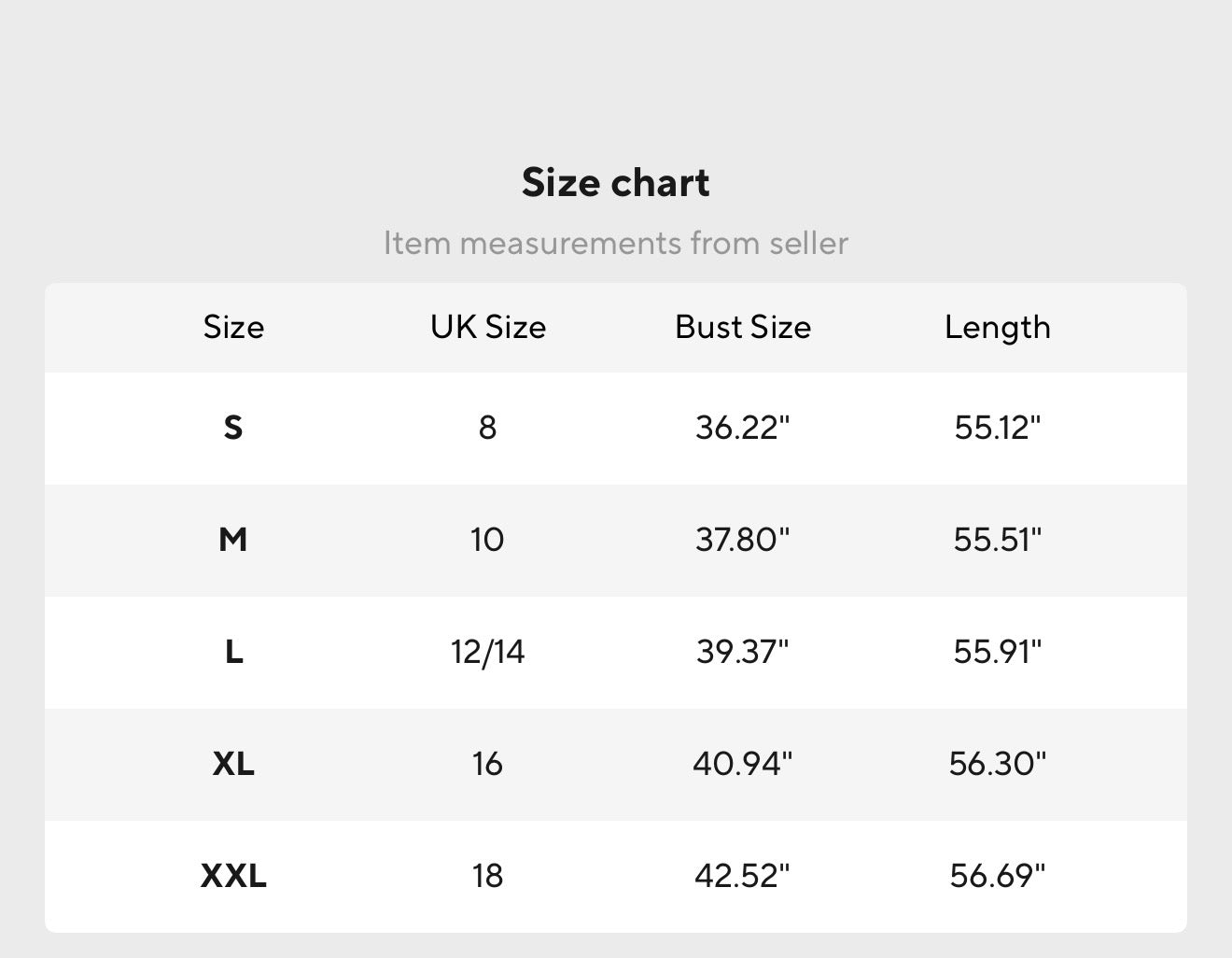Image resolution: width=1232 pixels, height=958 pixels.
Task: Tap the 56.30" length value
Action: point(997,764)
